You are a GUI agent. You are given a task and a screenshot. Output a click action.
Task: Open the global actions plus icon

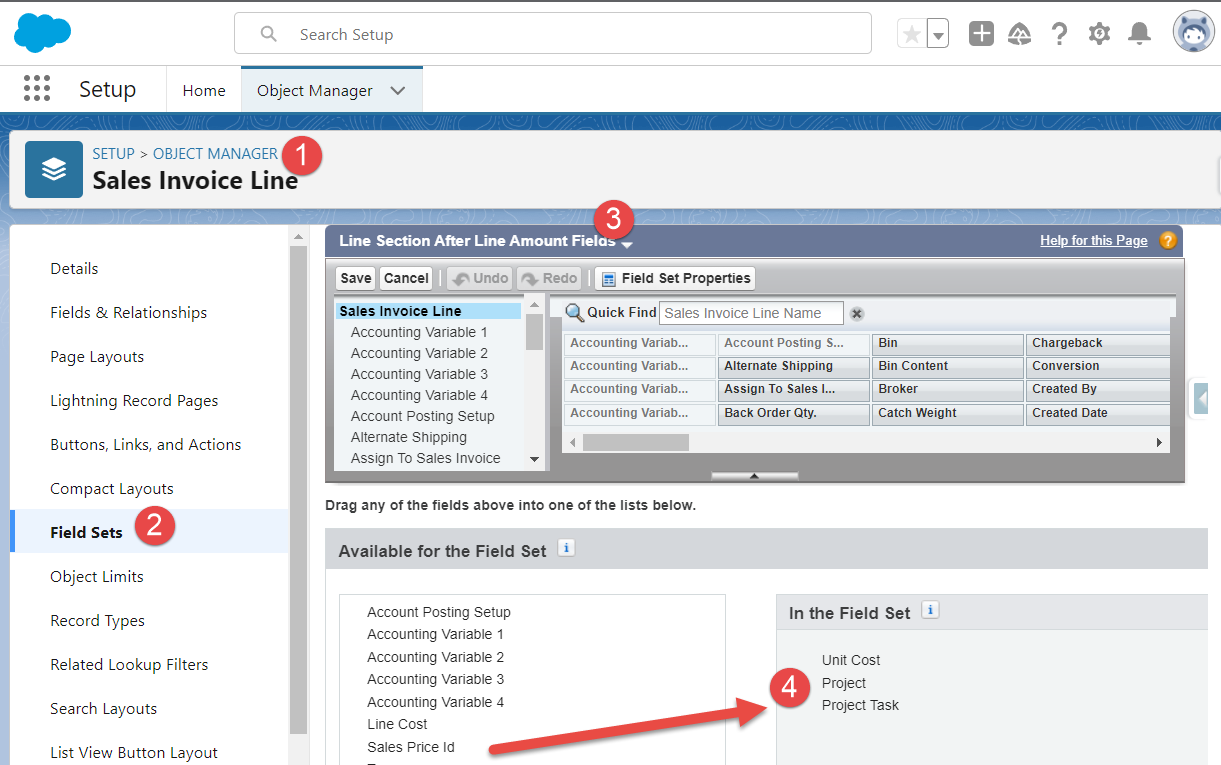click(981, 34)
